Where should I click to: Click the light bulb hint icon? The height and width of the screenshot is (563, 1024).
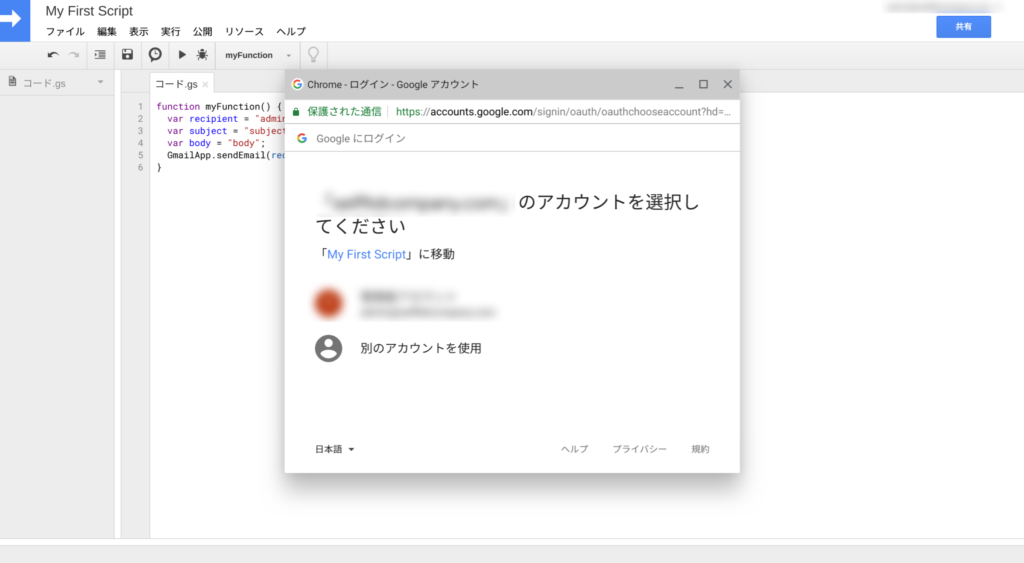pos(313,55)
